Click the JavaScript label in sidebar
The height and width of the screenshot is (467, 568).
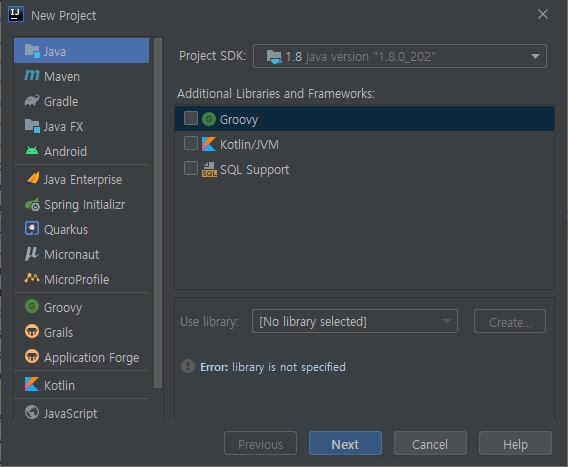[x=70, y=413]
